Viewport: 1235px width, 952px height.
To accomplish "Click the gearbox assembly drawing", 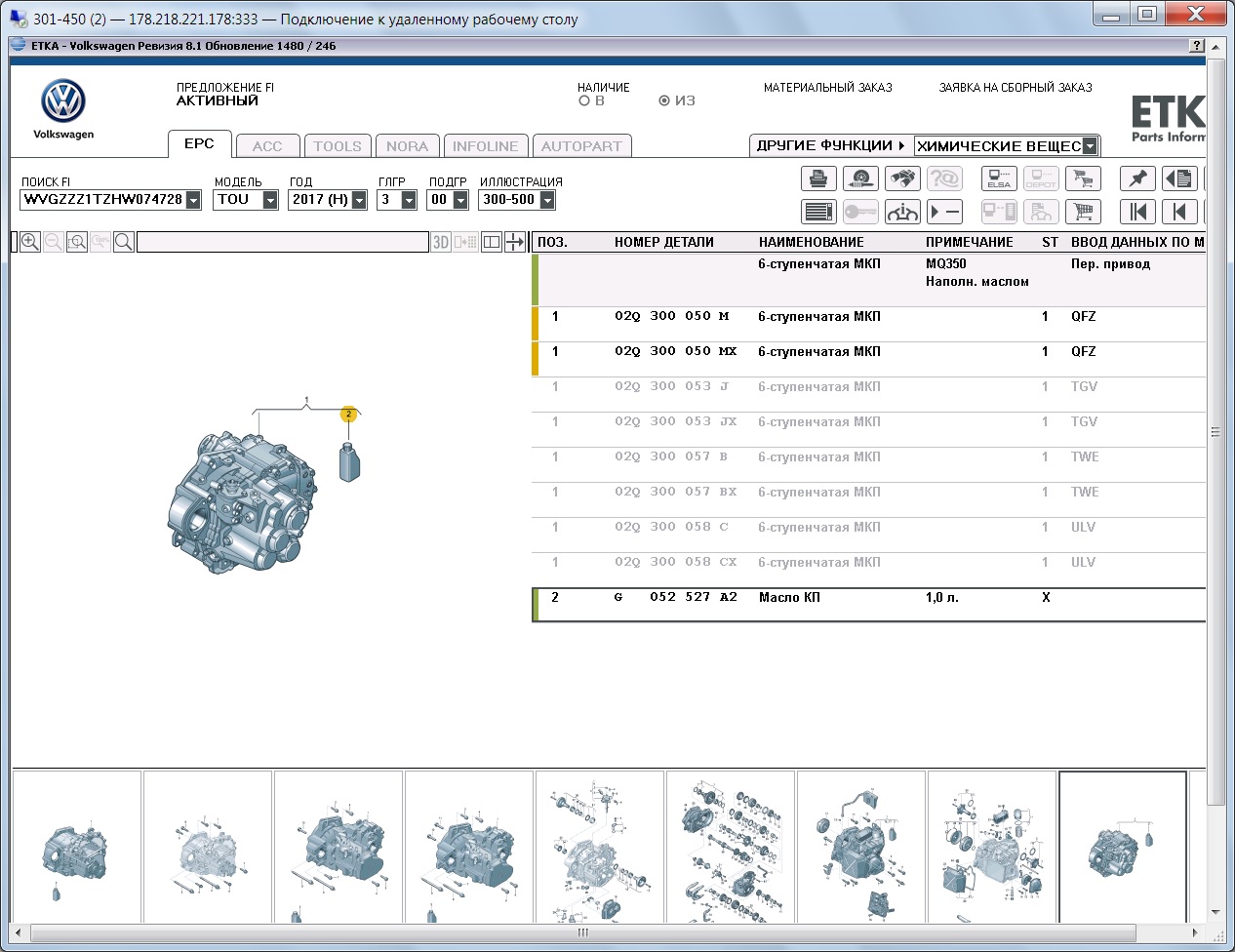I will [242, 503].
